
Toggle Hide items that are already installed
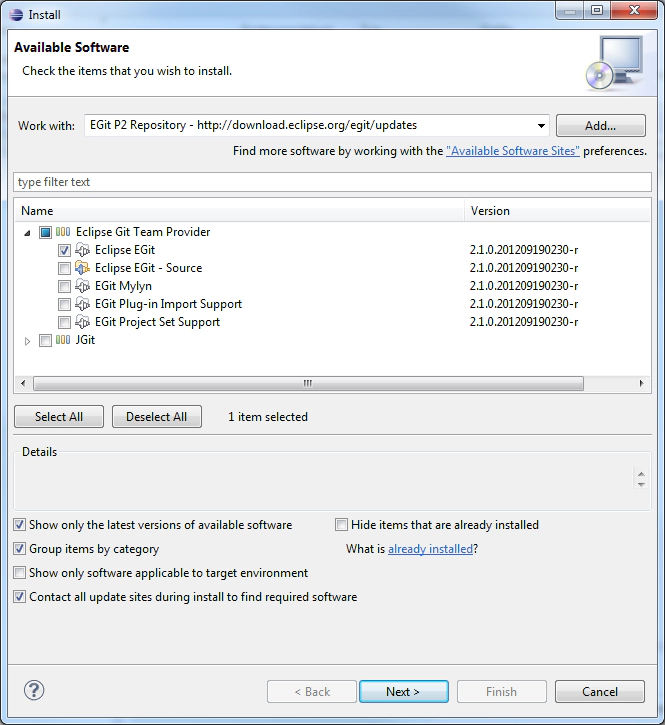(x=342, y=525)
